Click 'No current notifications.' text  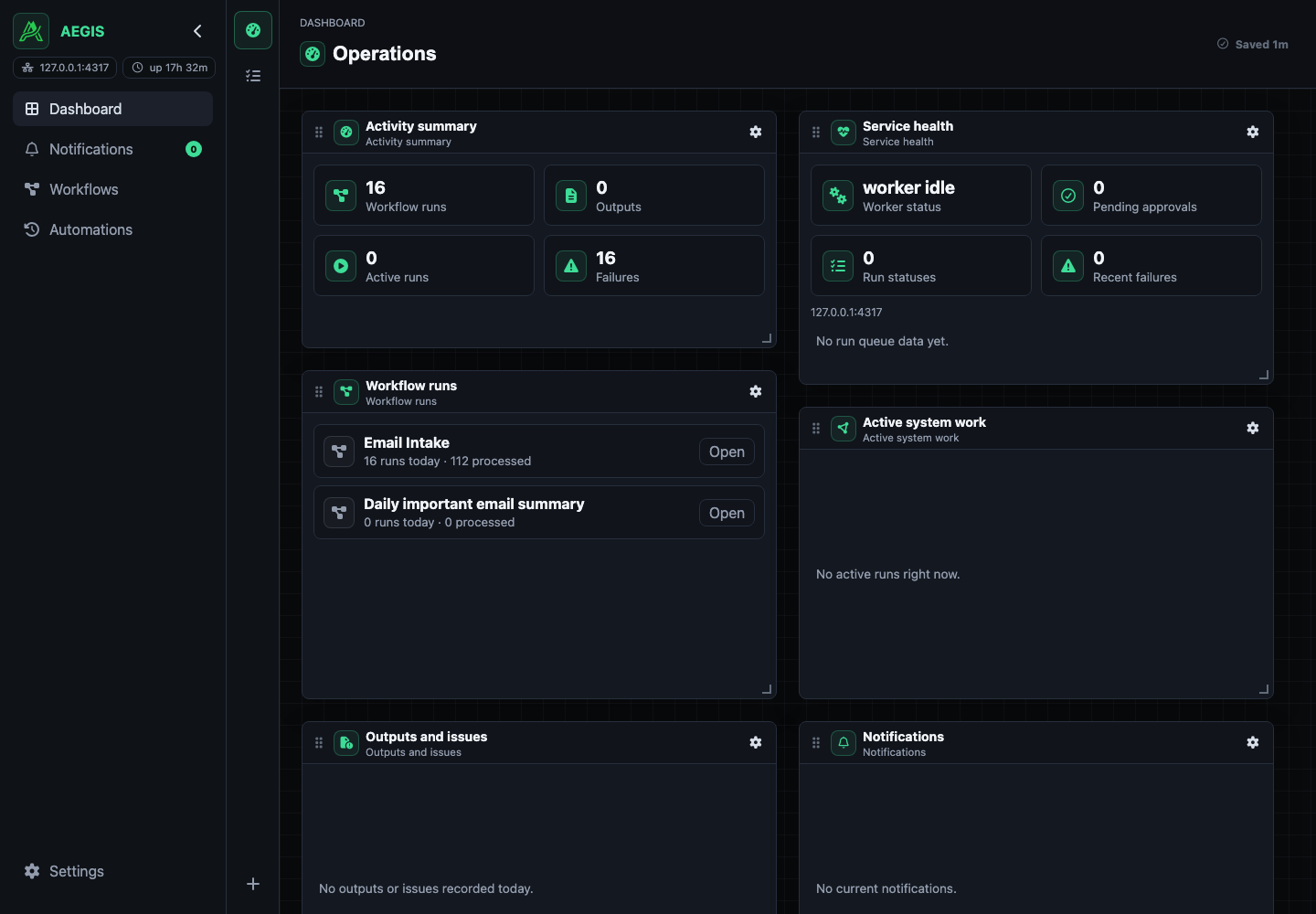click(886, 888)
